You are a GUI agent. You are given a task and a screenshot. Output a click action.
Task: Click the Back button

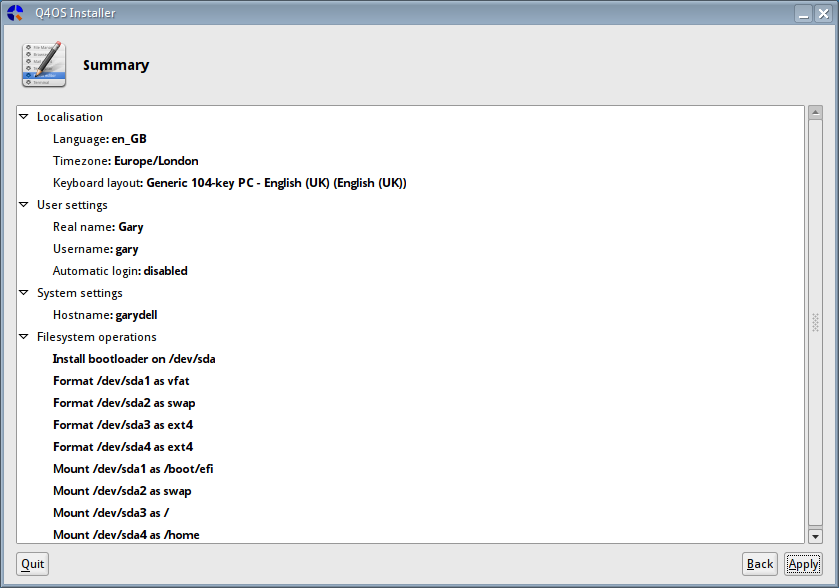tap(760, 564)
